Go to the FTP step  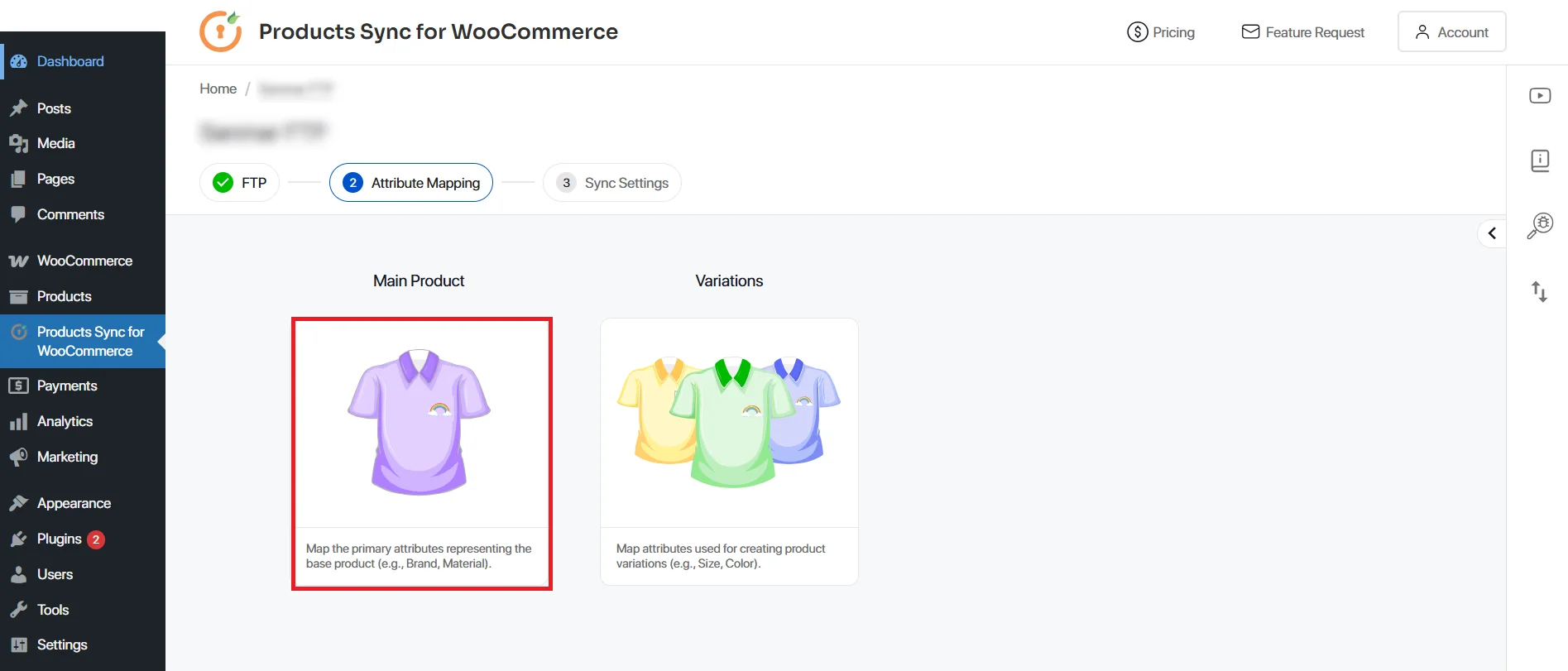pyautogui.click(x=239, y=182)
